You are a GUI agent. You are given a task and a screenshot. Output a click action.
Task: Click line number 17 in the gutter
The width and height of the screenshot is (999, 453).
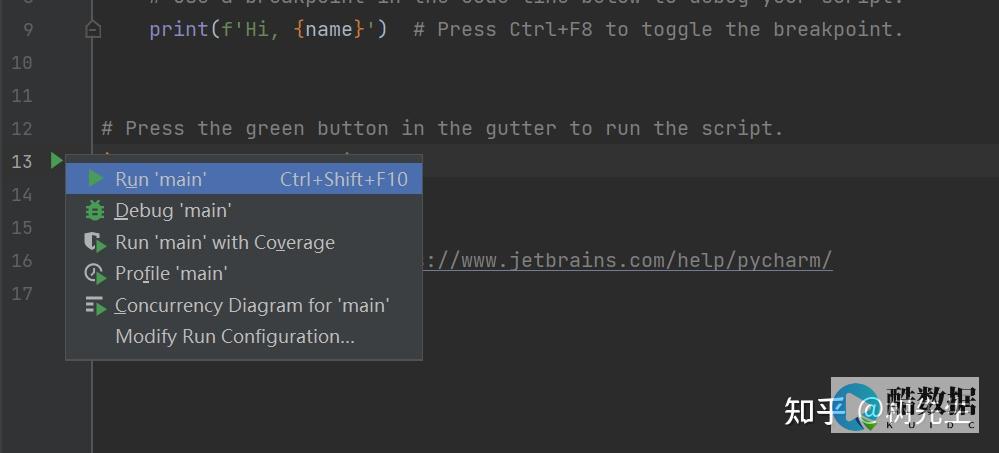(22, 294)
